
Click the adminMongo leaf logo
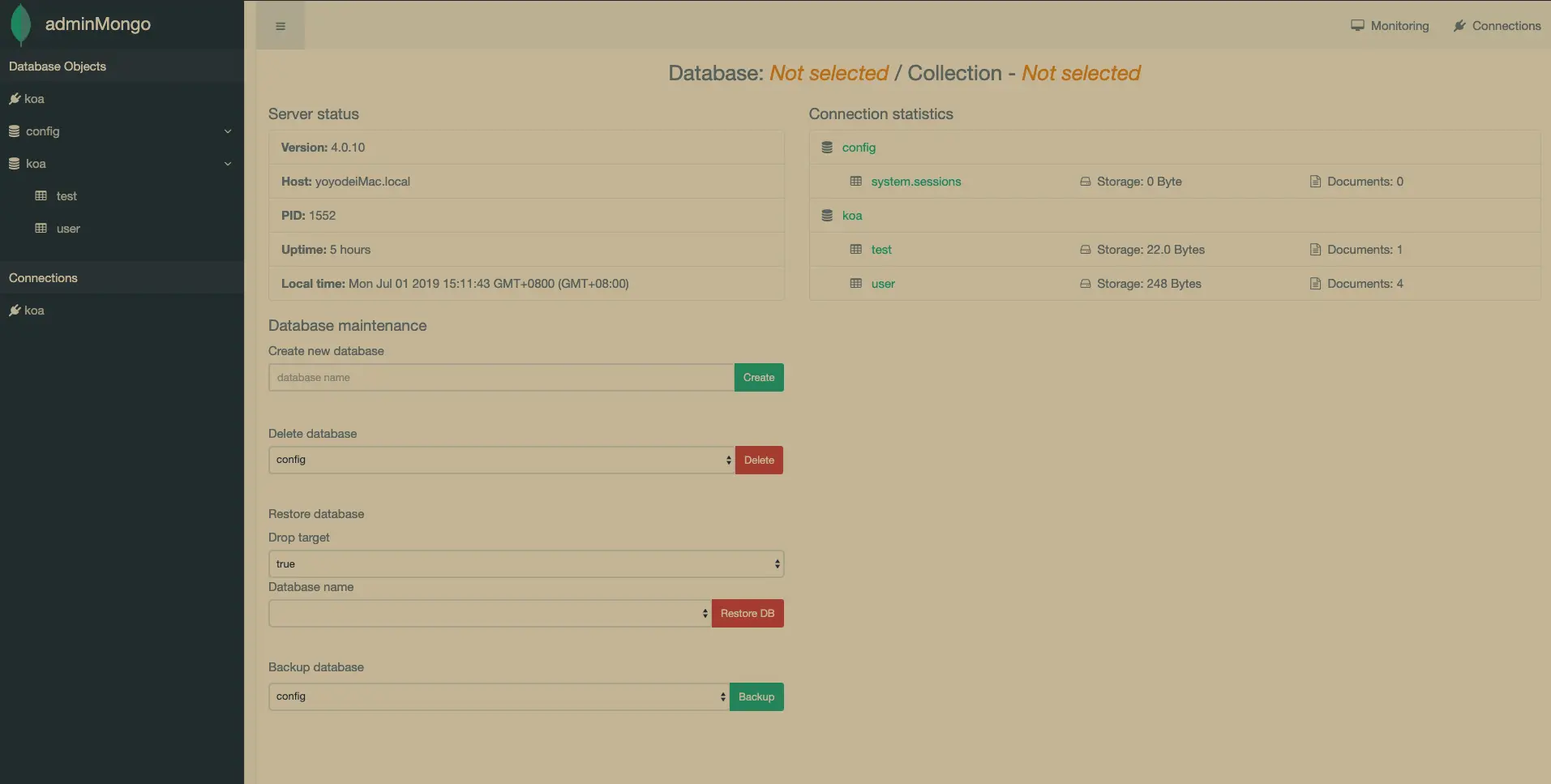[x=21, y=24]
